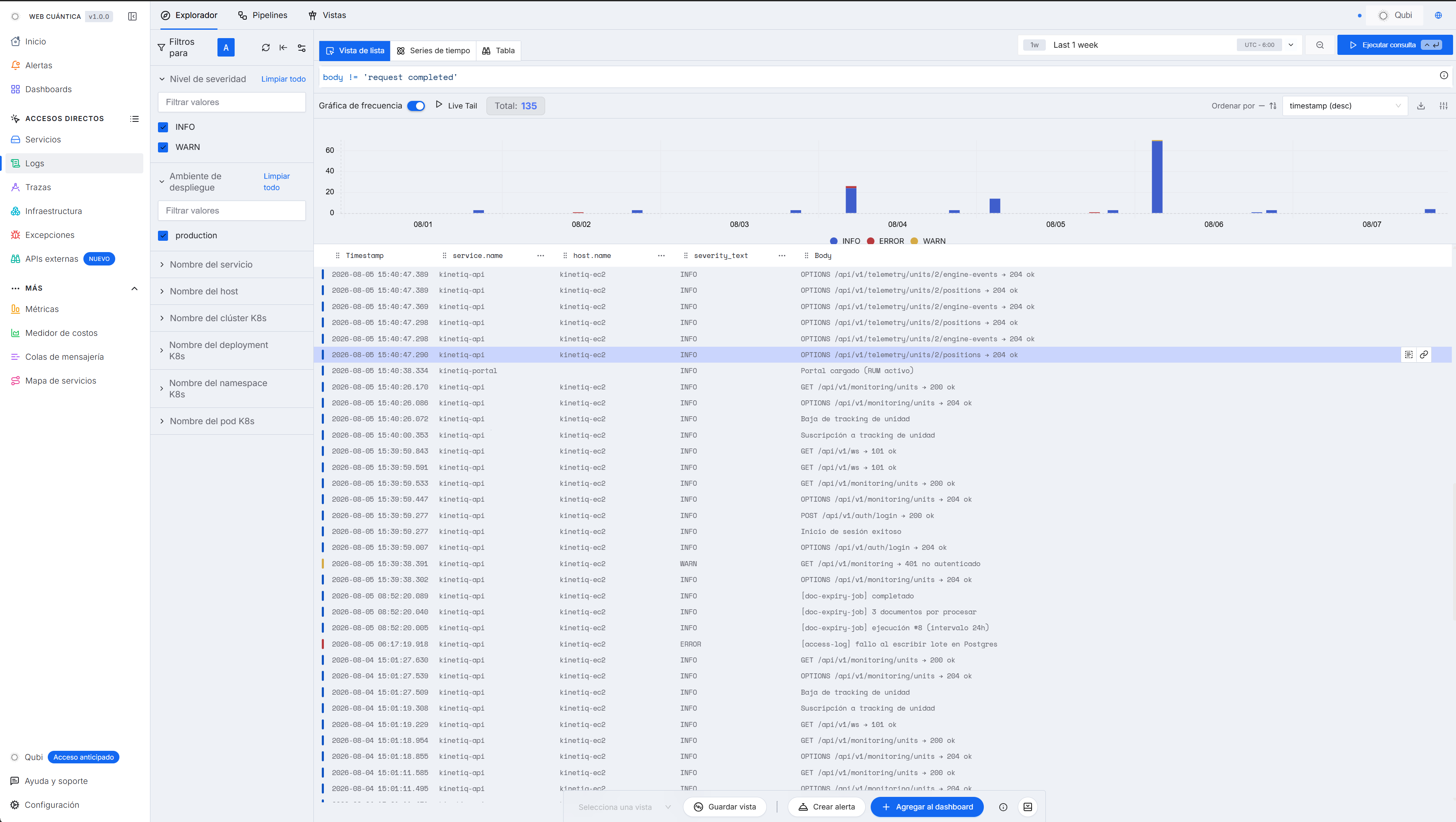
Task: Click Ejecutar consulta button
Action: coord(1394,45)
